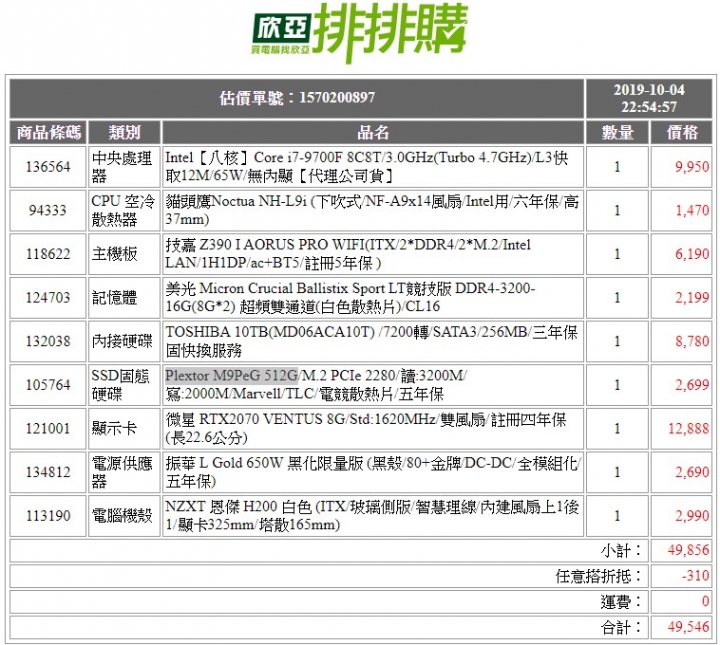Click the price 6,190
The width and height of the screenshot is (720, 645).
click(x=692, y=254)
